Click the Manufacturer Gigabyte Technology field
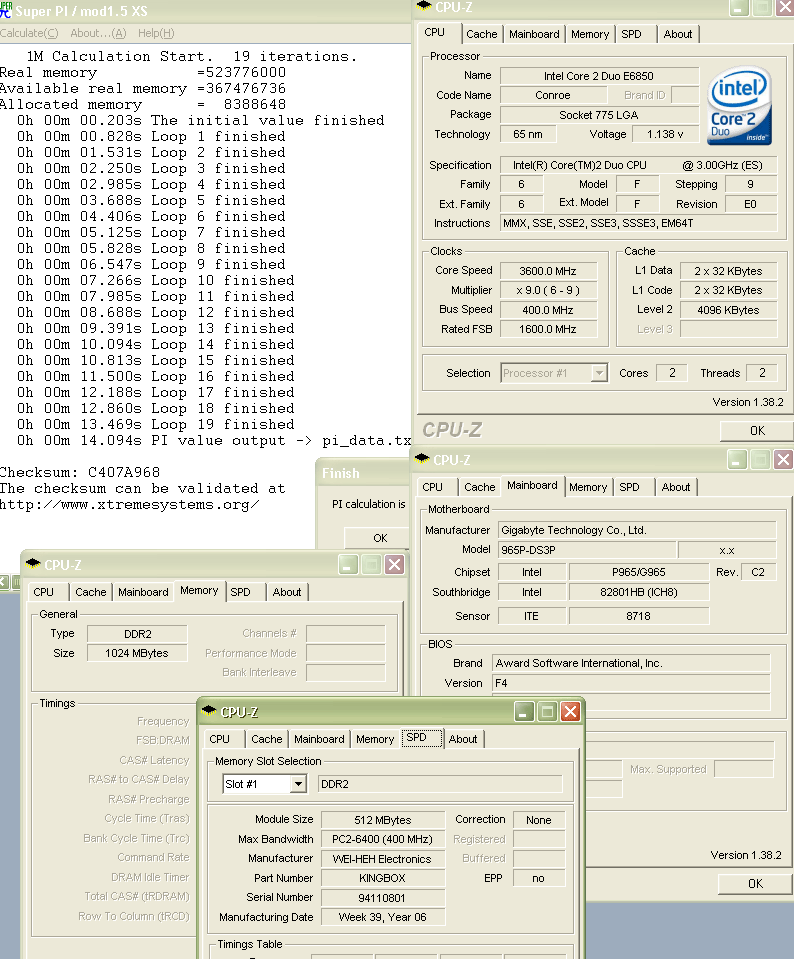 click(x=637, y=530)
